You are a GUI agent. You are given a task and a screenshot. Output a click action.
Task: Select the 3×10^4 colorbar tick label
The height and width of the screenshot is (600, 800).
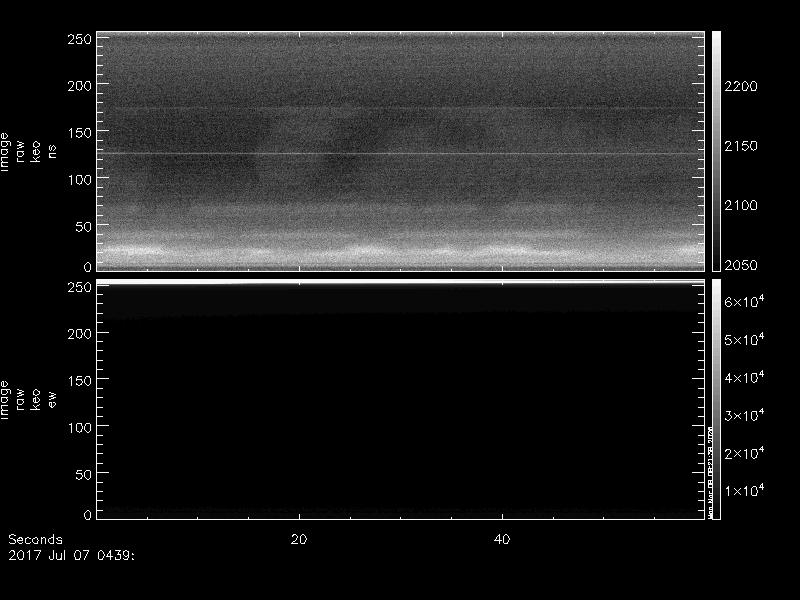point(744,415)
